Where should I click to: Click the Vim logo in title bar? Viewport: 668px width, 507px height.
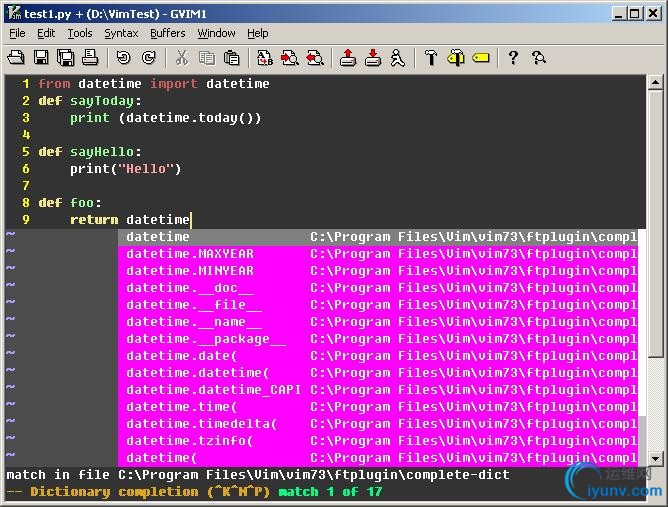point(14,13)
